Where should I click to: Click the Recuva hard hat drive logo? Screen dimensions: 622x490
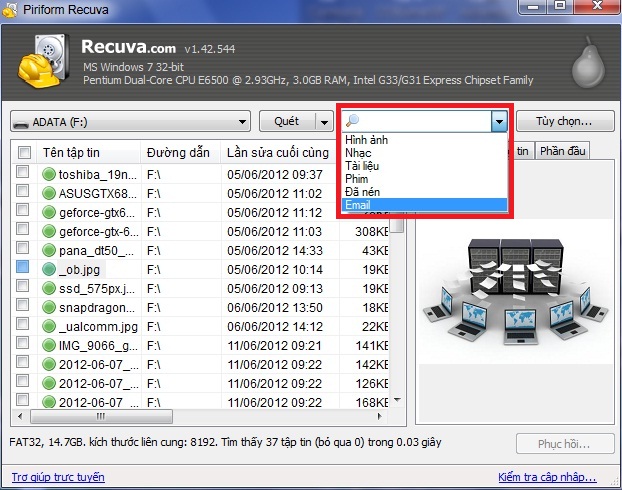click(42, 61)
